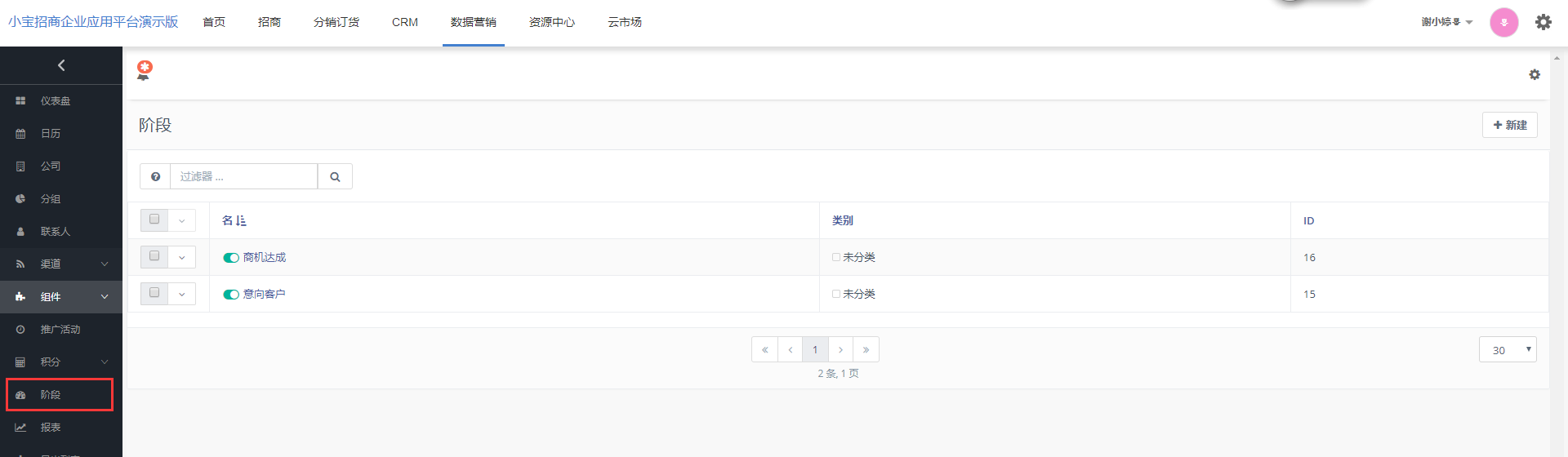Check the select-all checkbox in table header
1568x457 pixels.
point(154,220)
